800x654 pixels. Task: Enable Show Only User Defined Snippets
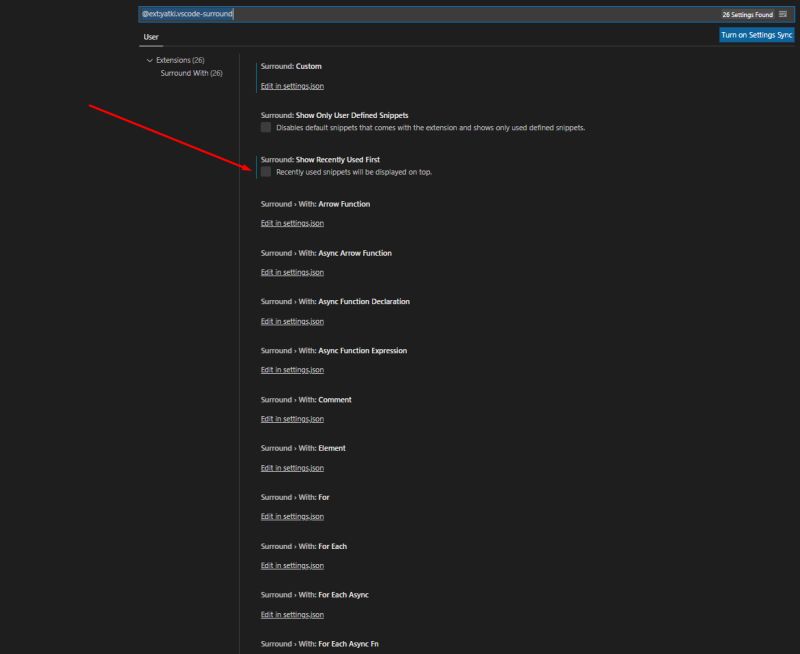click(265, 125)
